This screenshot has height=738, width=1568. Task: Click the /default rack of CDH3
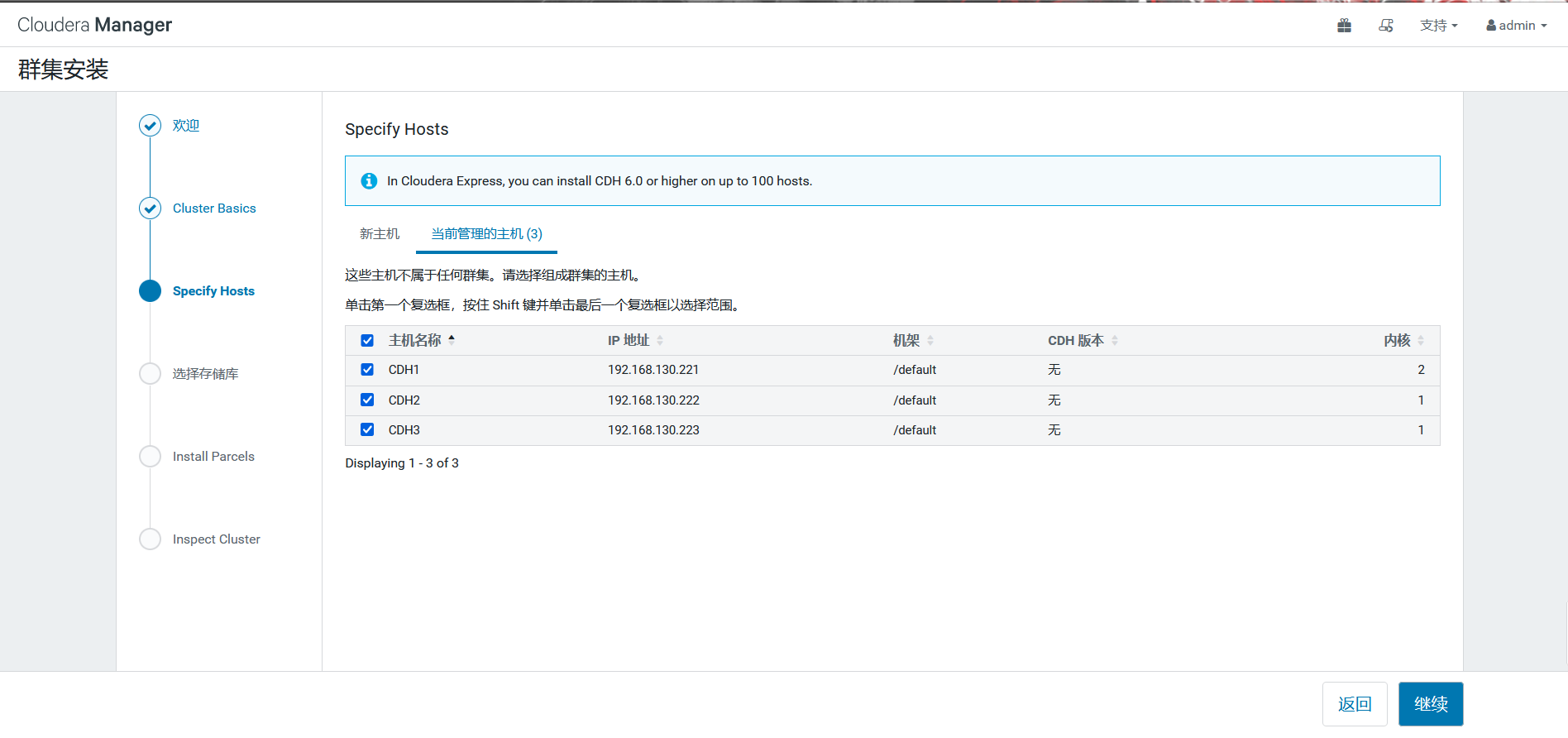click(x=915, y=430)
